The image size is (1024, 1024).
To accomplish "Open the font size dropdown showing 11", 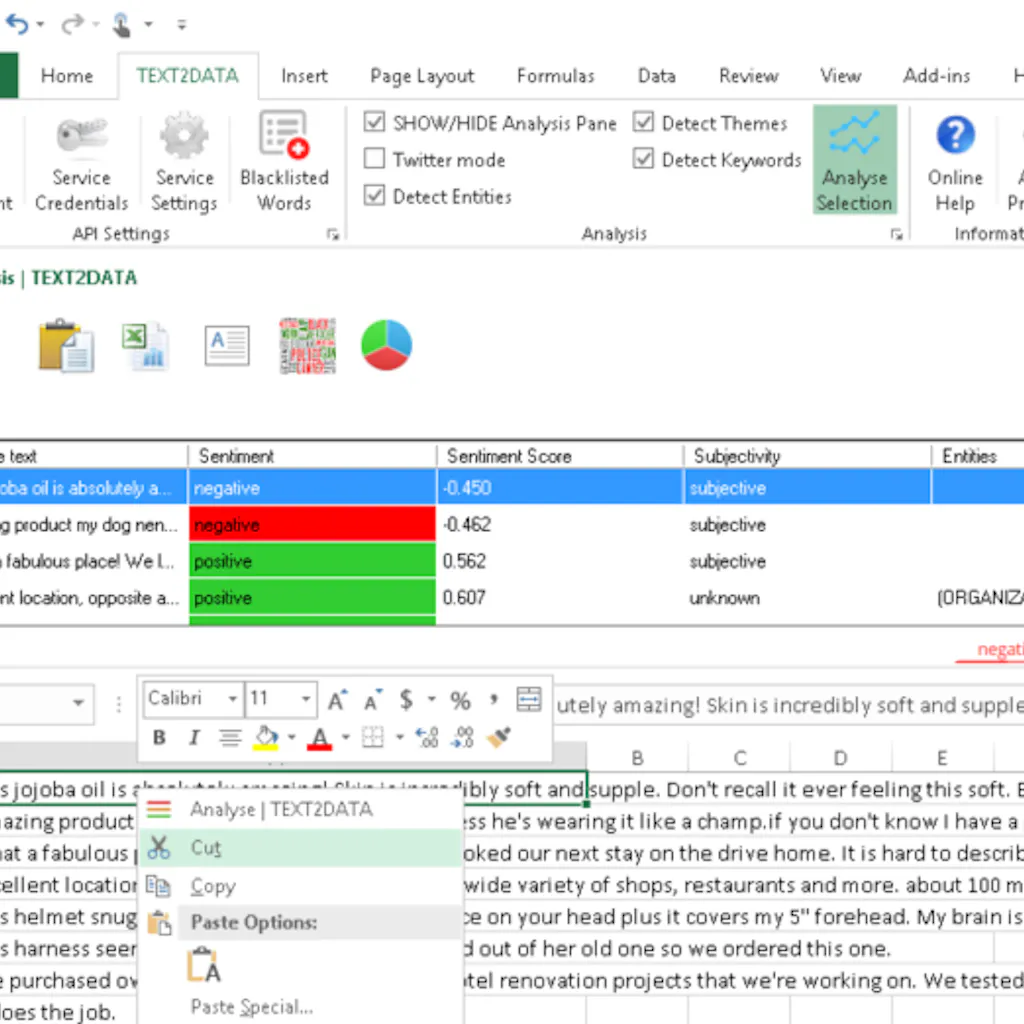I will point(303,699).
